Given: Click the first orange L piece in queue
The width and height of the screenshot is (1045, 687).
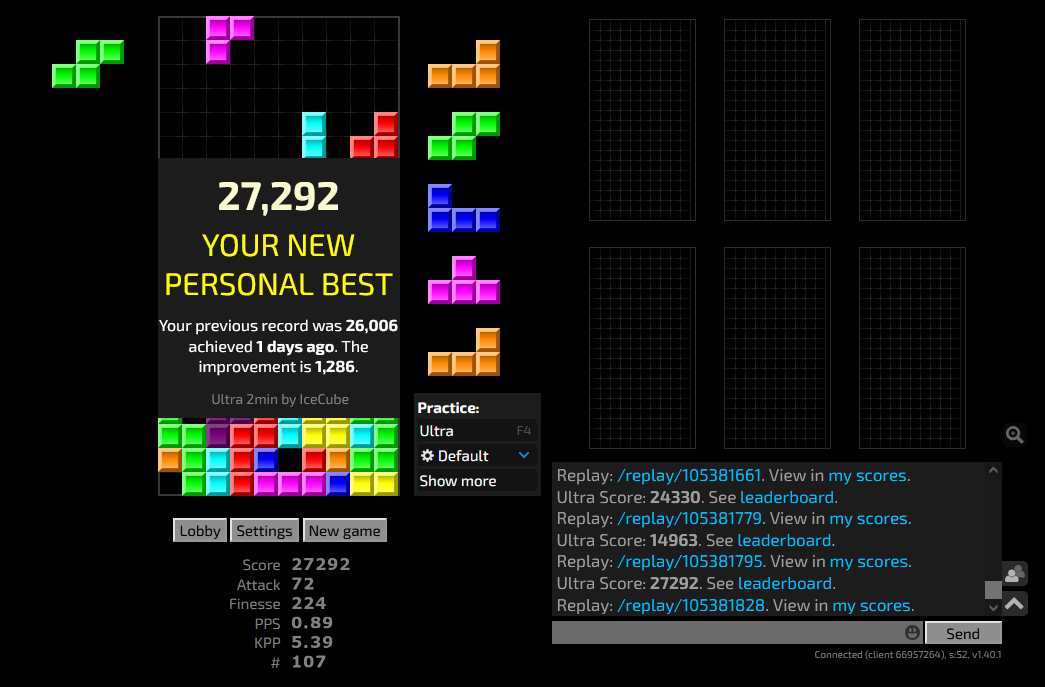Looking at the screenshot, I should [464, 64].
